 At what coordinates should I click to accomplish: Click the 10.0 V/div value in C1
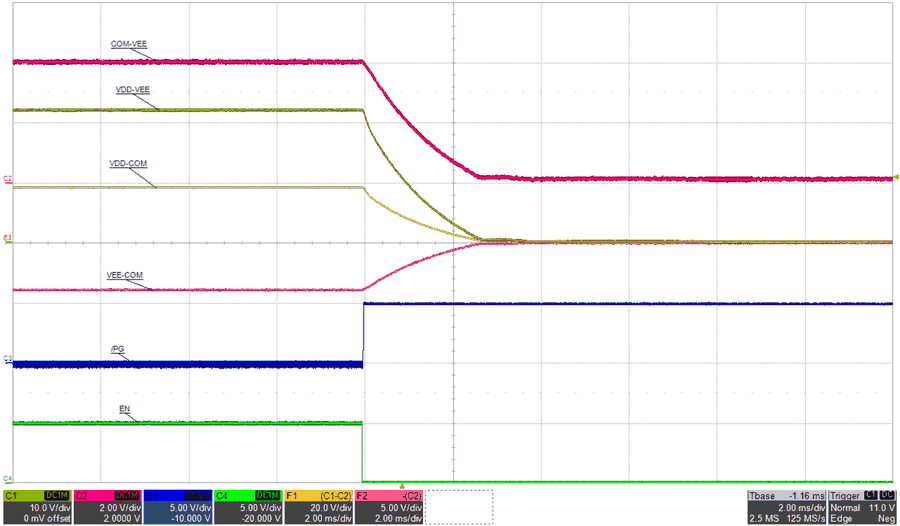pos(50,508)
